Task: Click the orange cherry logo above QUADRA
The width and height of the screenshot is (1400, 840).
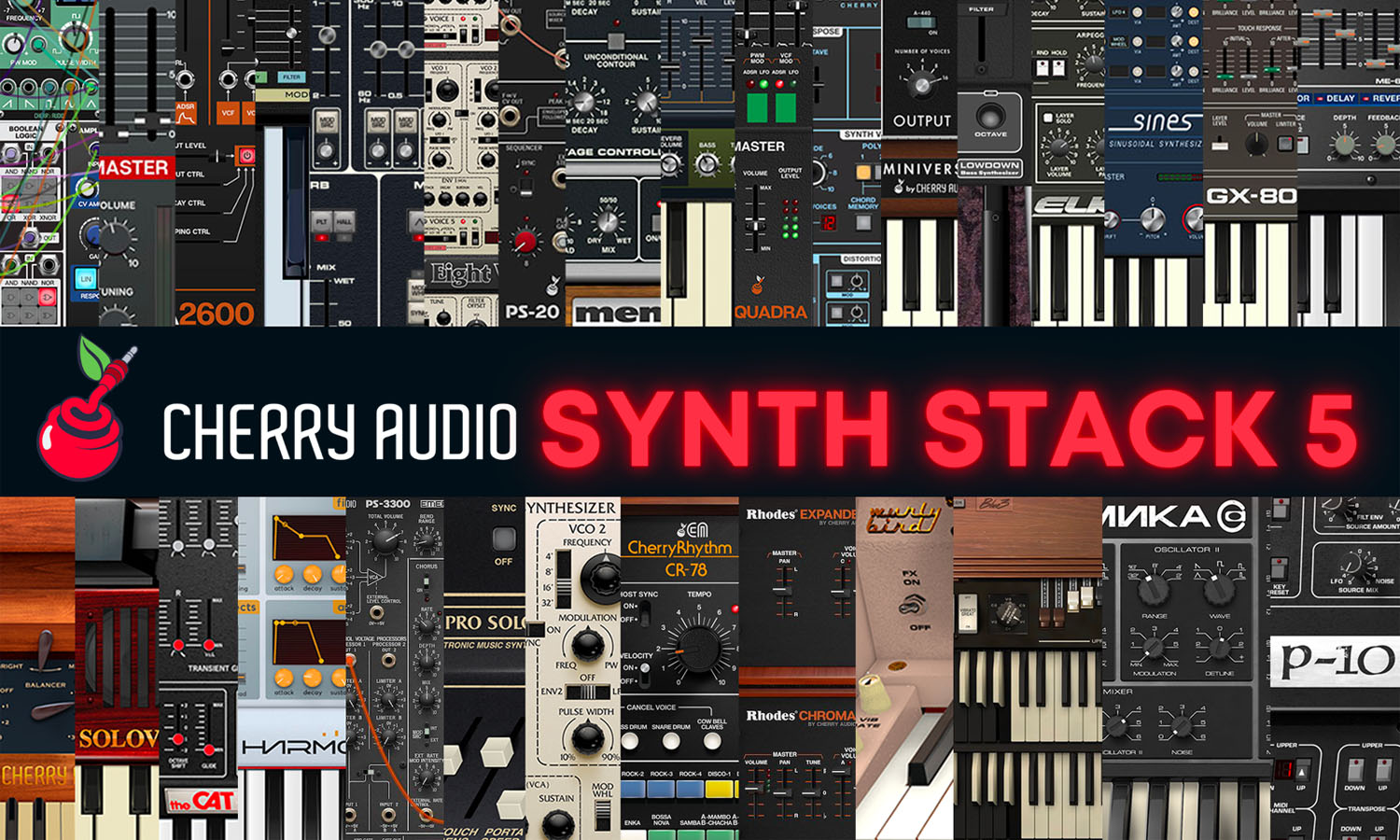Action: 758,284
